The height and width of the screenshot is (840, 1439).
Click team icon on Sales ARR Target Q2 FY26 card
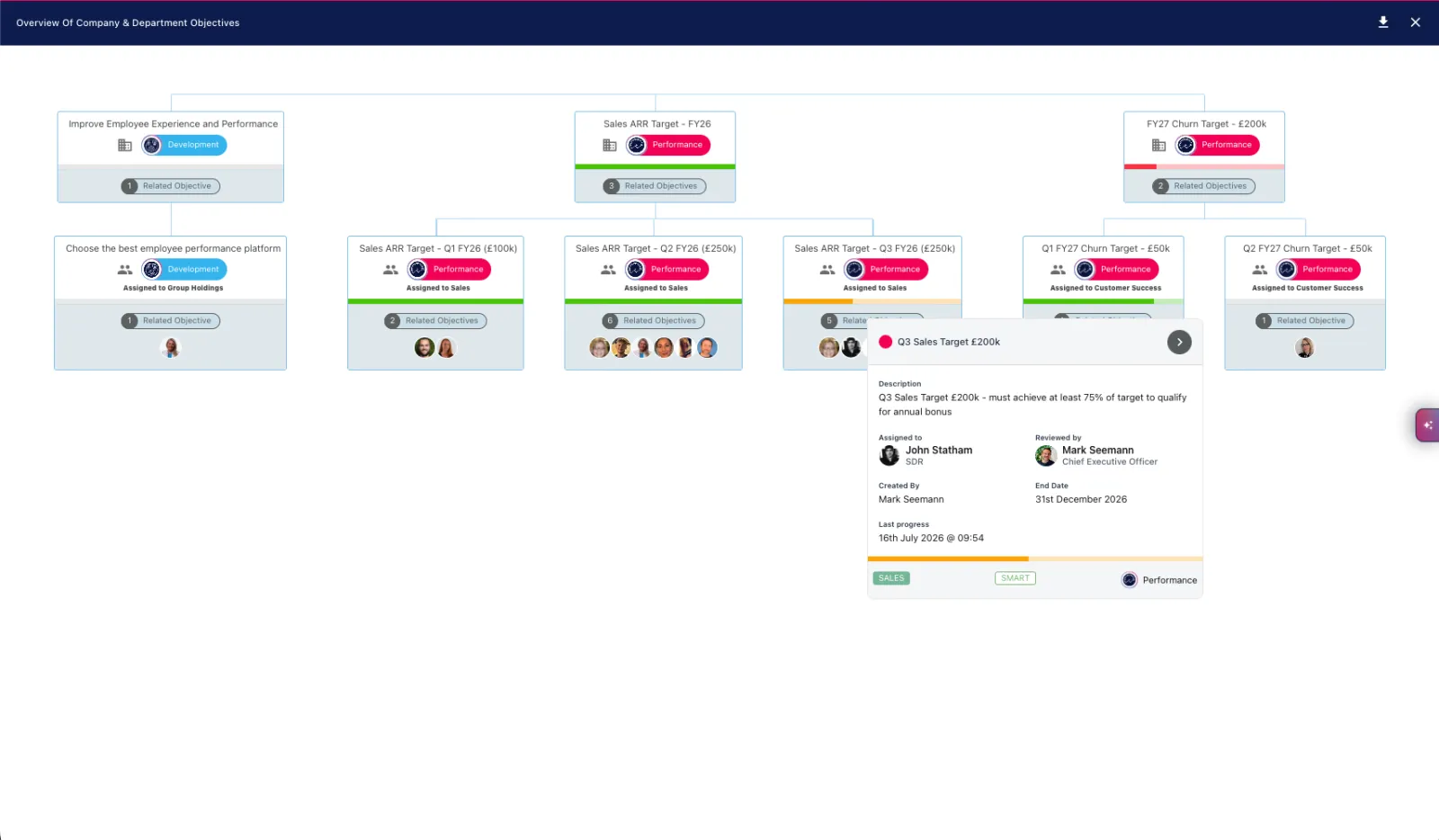[609, 269]
